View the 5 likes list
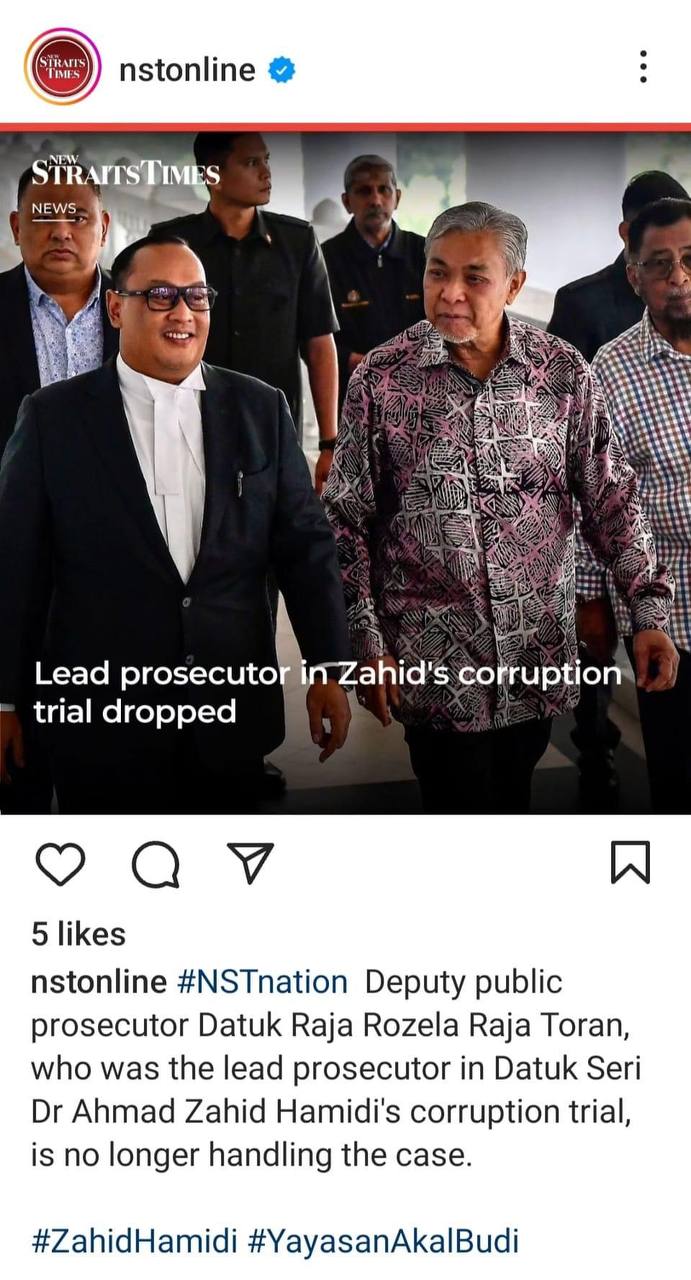The height and width of the screenshot is (1280, 691). (x=79, y=934)
